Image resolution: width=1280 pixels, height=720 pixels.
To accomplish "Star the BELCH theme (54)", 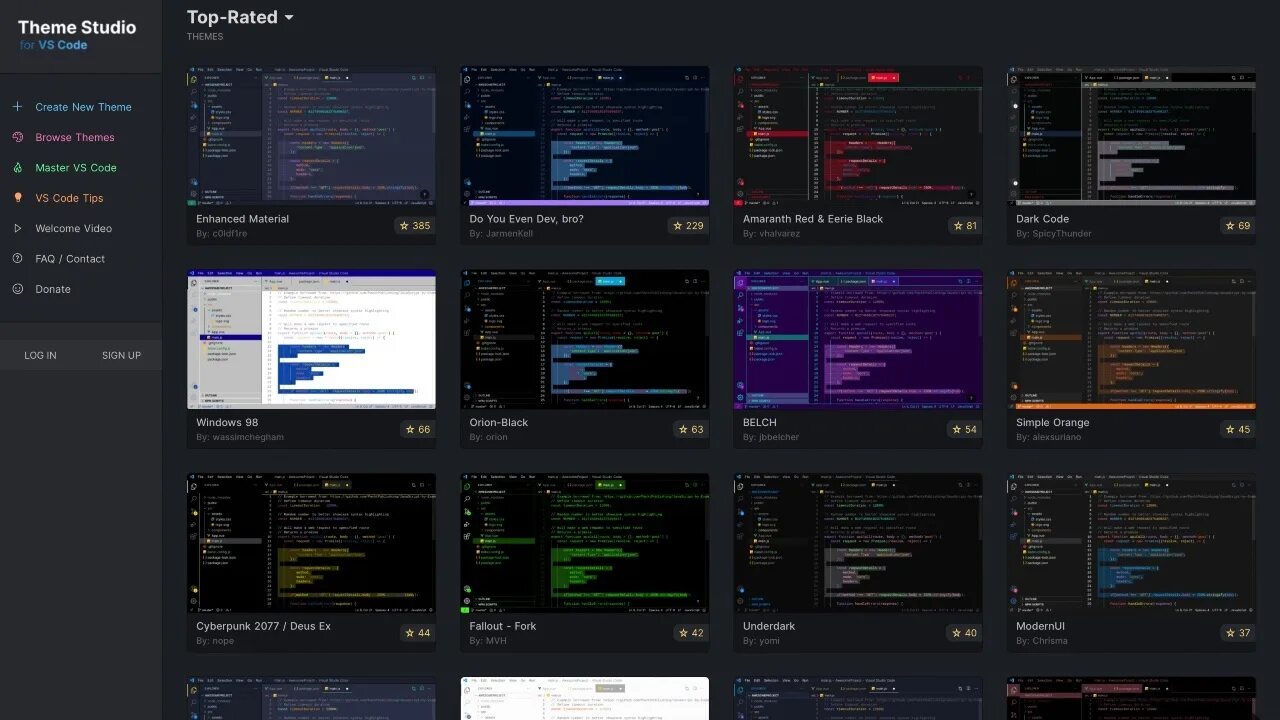I will (964, 429).
